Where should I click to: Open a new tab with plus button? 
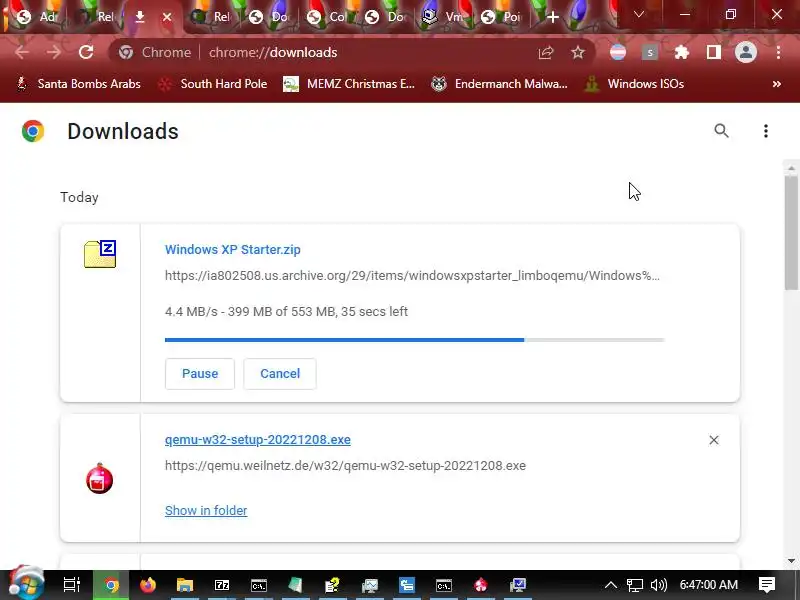[553, 17]
